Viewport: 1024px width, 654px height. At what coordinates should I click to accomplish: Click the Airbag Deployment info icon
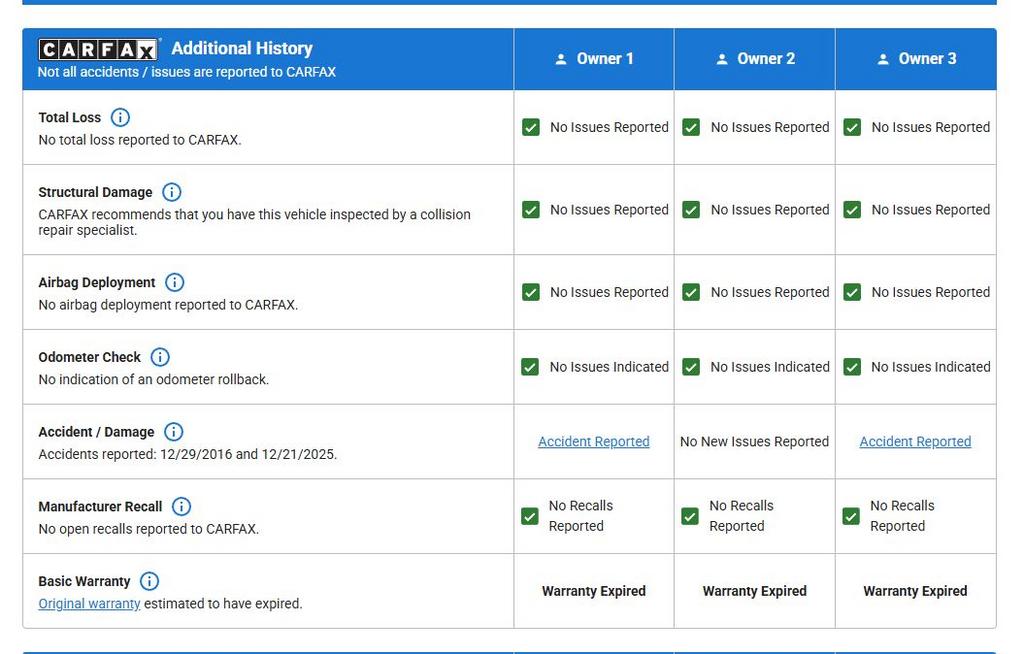(x=174, y=282)
